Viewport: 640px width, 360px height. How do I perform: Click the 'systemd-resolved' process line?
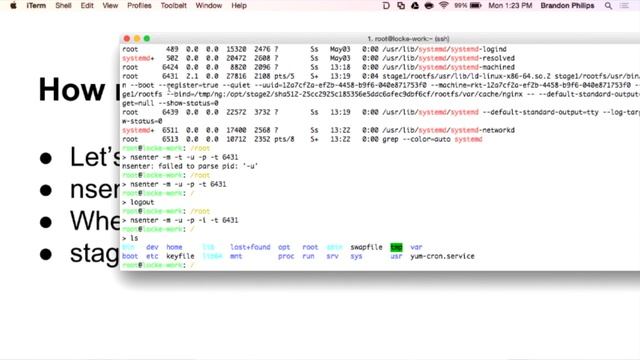tap(318, 58)
